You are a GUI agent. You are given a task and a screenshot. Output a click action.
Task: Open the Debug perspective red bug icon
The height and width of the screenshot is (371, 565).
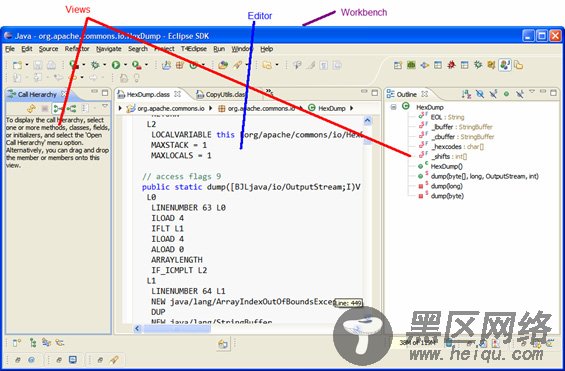tap(451, 65)
